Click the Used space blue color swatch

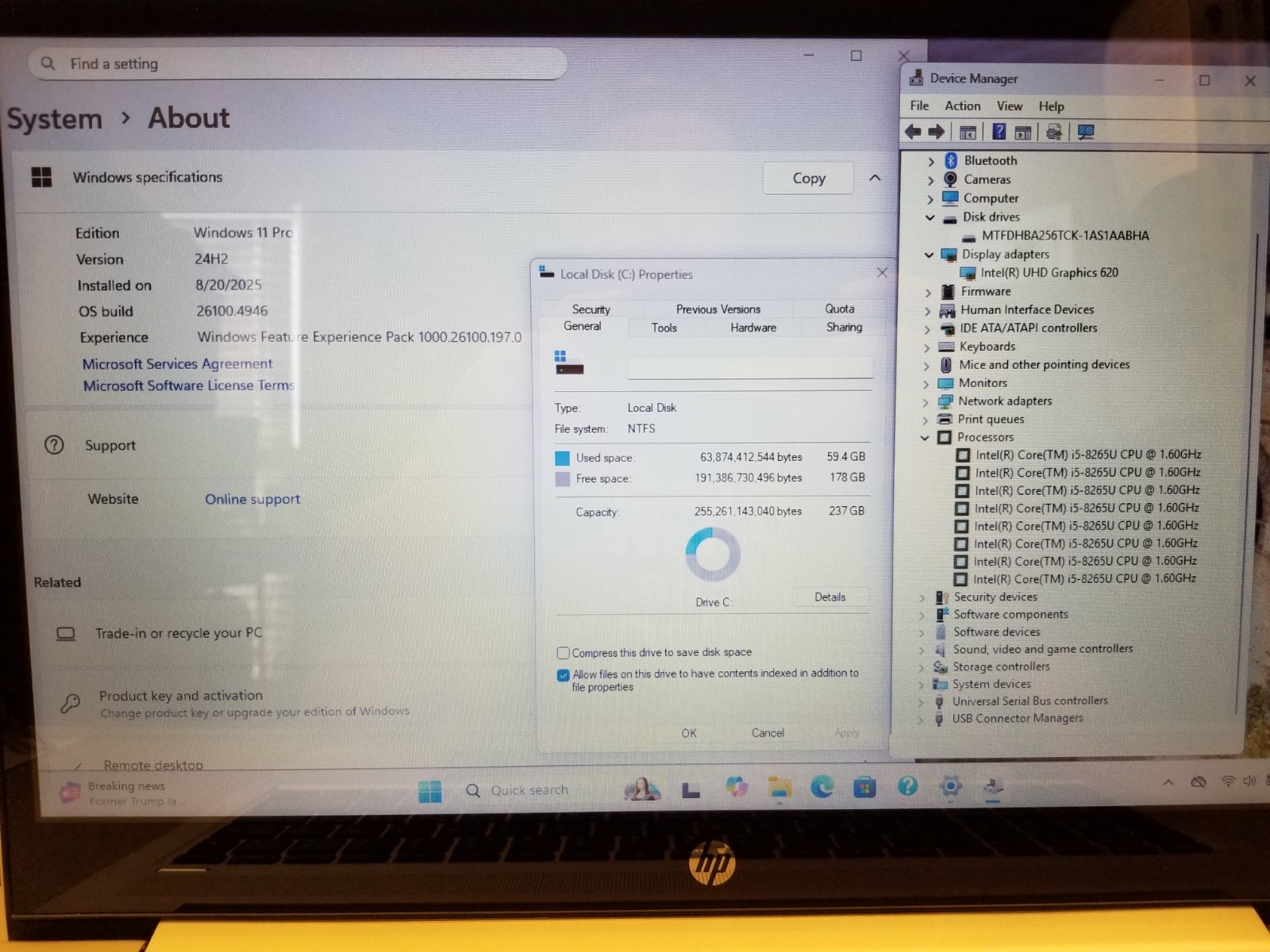[x=563, y=458]
